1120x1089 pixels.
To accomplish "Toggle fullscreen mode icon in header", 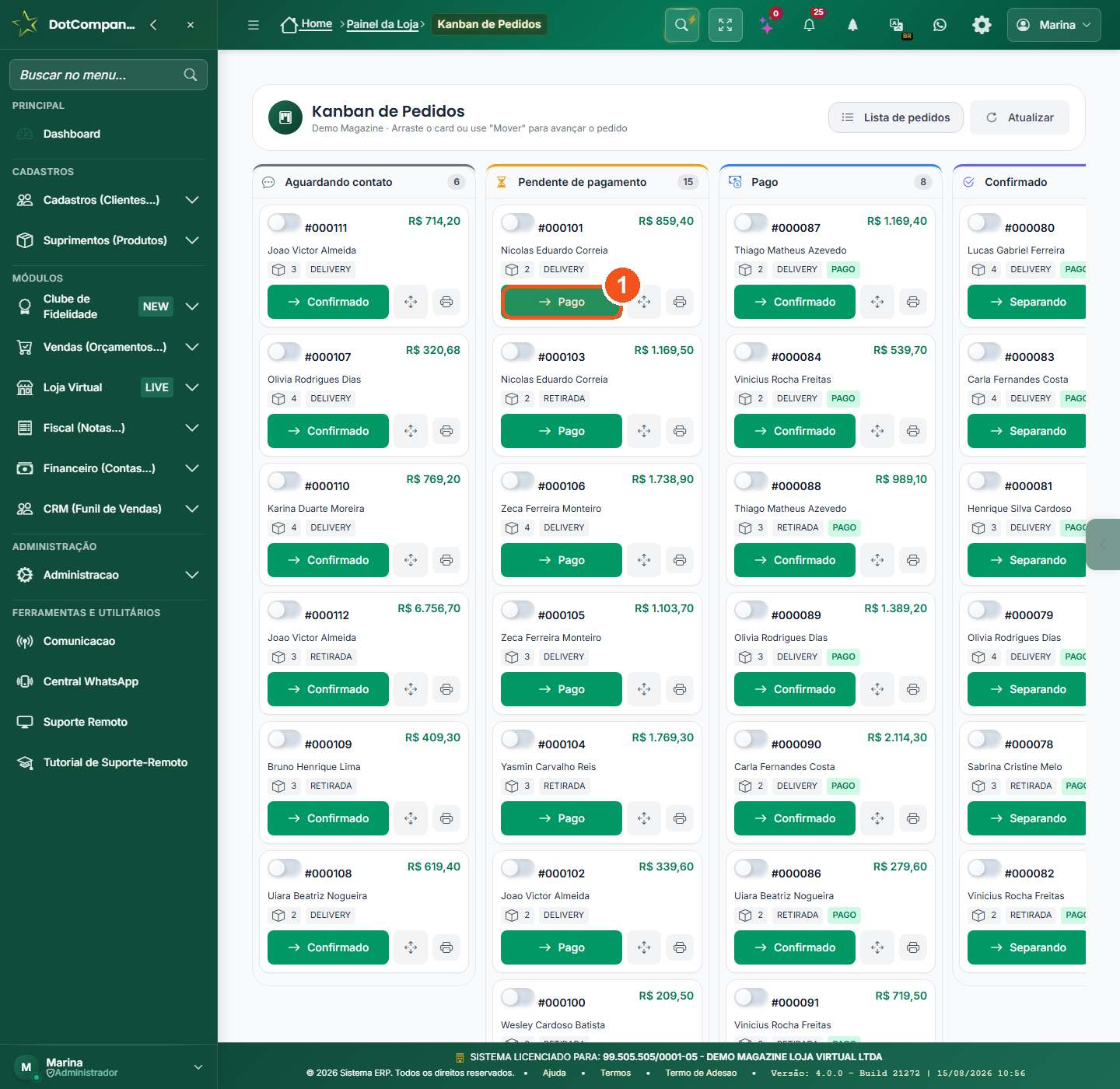I will (x=725, y=25).
